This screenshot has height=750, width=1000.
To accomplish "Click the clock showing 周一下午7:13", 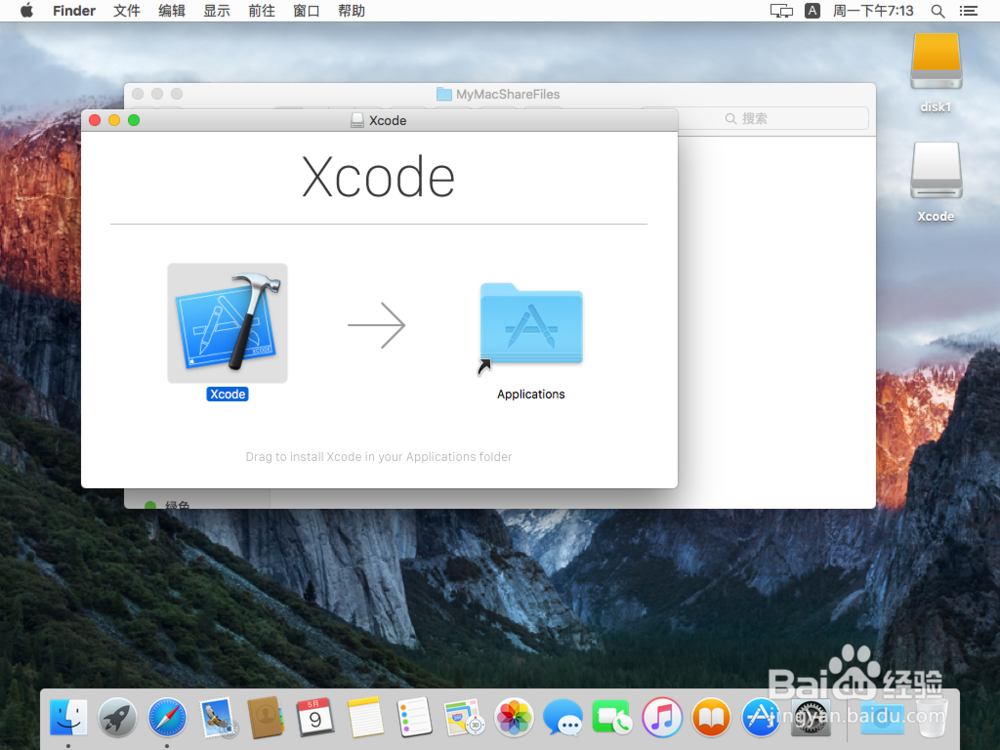I will click(x=873, y=11).
